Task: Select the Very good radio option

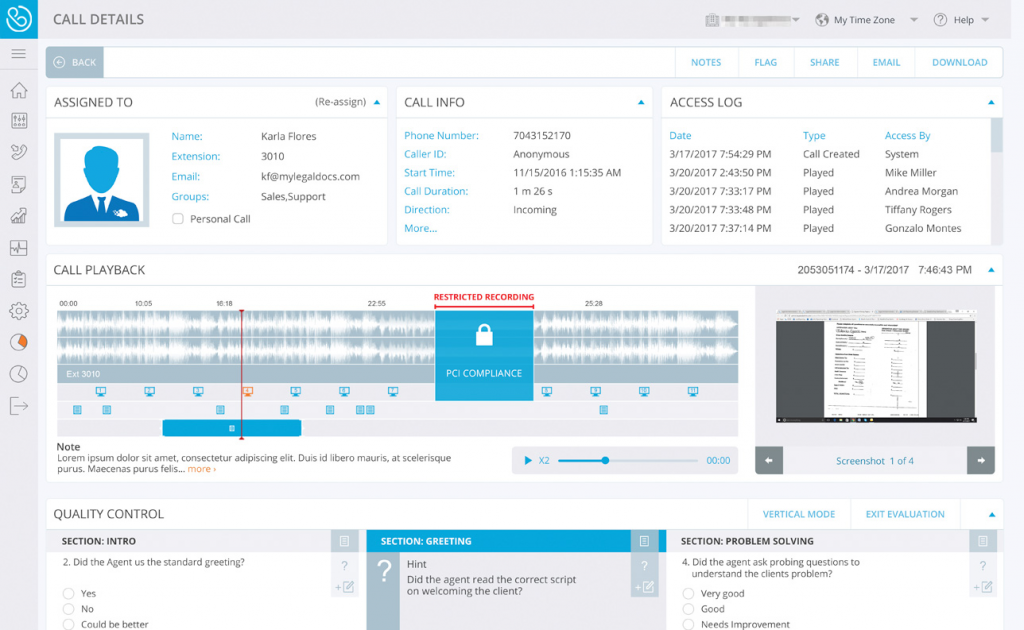Action: pos(688,593)
